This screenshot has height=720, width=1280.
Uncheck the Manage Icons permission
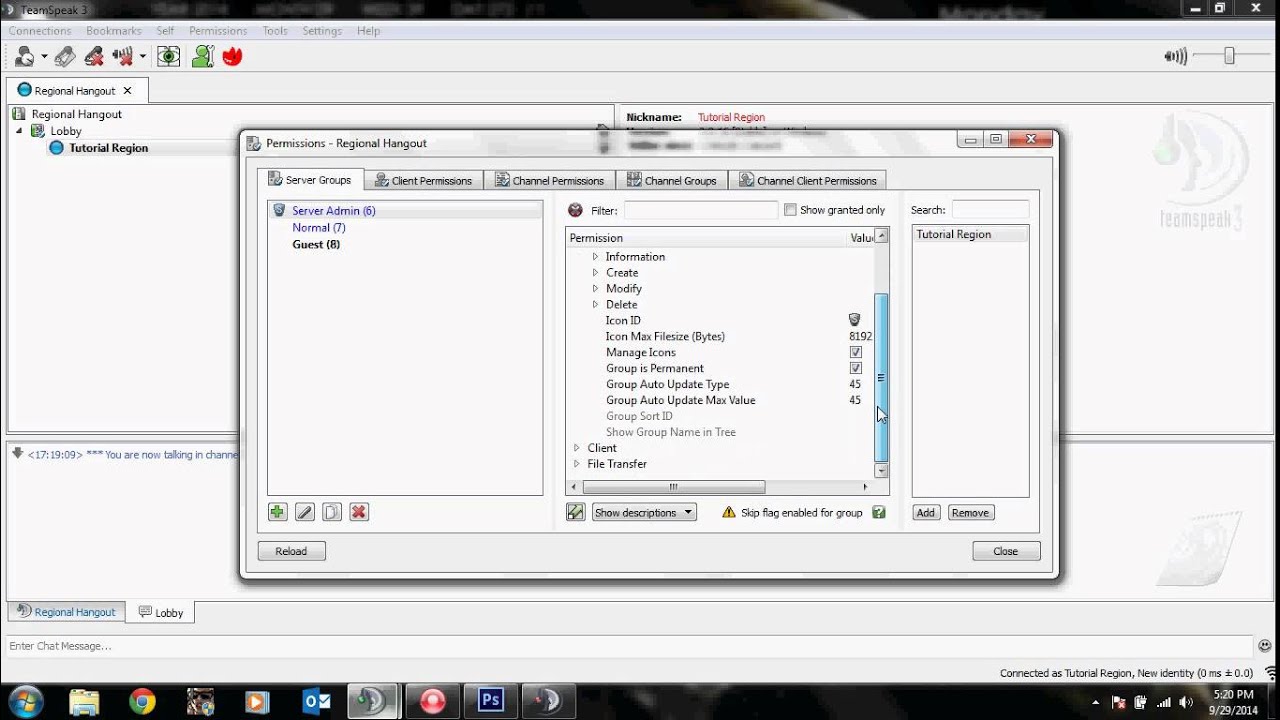point(856,352)
